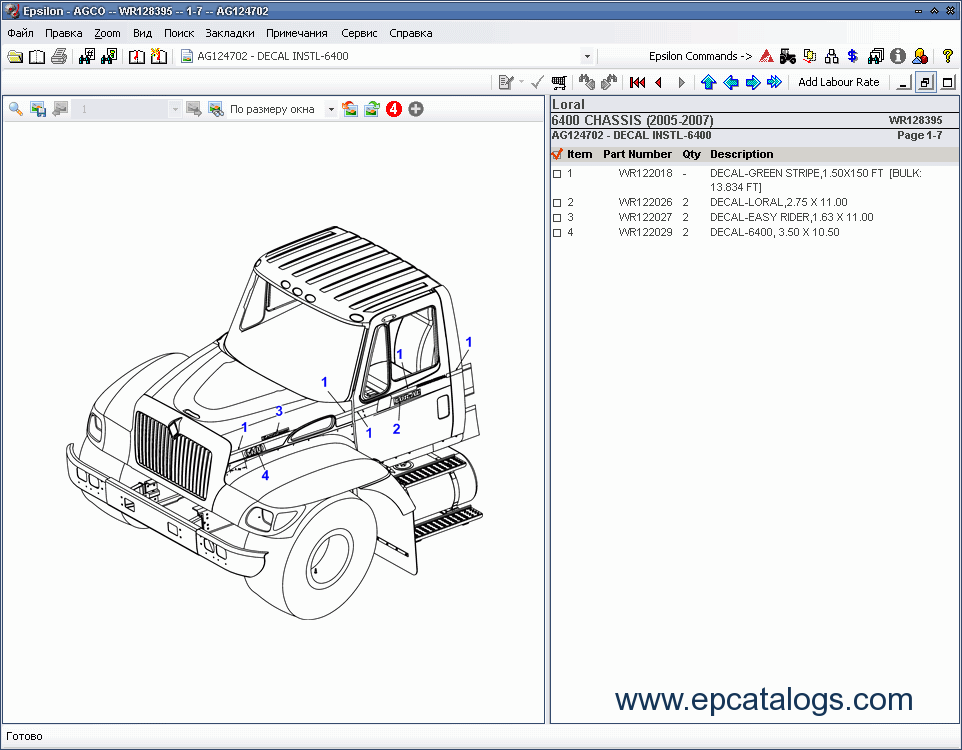This screenshot has height=750, width=962.
Task: Print using the printer icon
Action: click(59, 56)
